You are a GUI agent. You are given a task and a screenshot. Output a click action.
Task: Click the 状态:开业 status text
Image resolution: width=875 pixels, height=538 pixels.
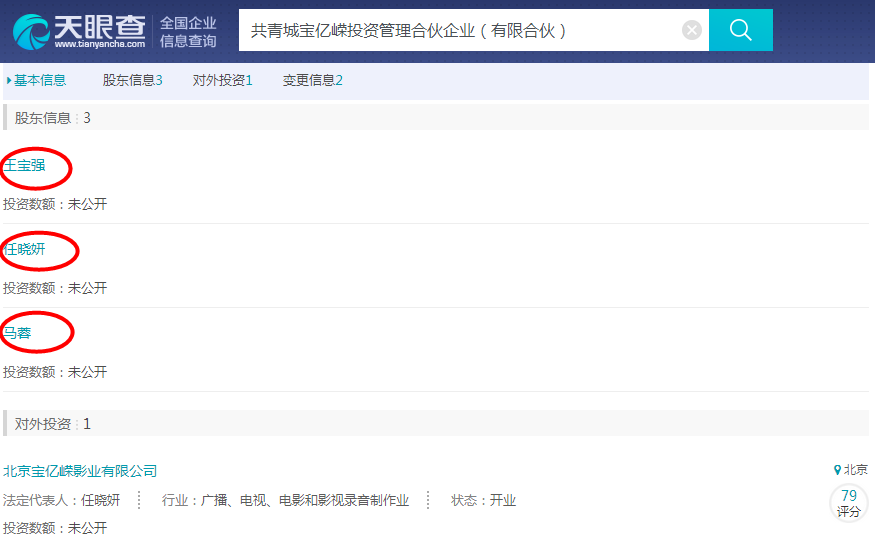(483, 500)
